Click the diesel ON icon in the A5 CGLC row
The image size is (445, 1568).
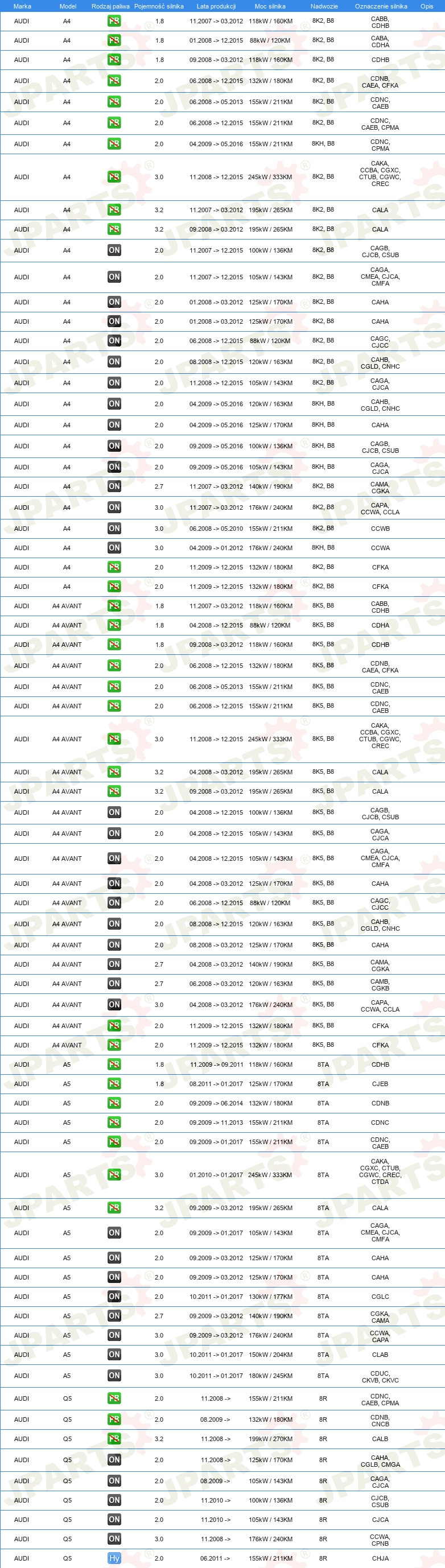pyautogui.click(x=114, y=1297)
